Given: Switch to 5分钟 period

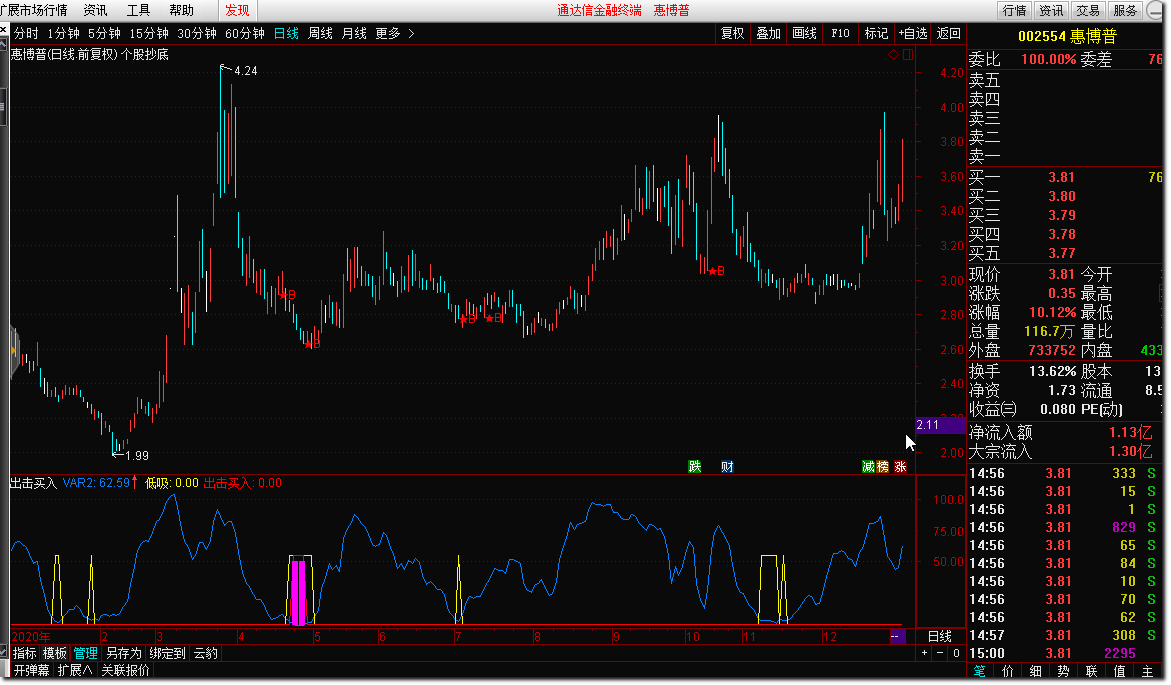Looking at the screenshot, I should pos(104,34).
